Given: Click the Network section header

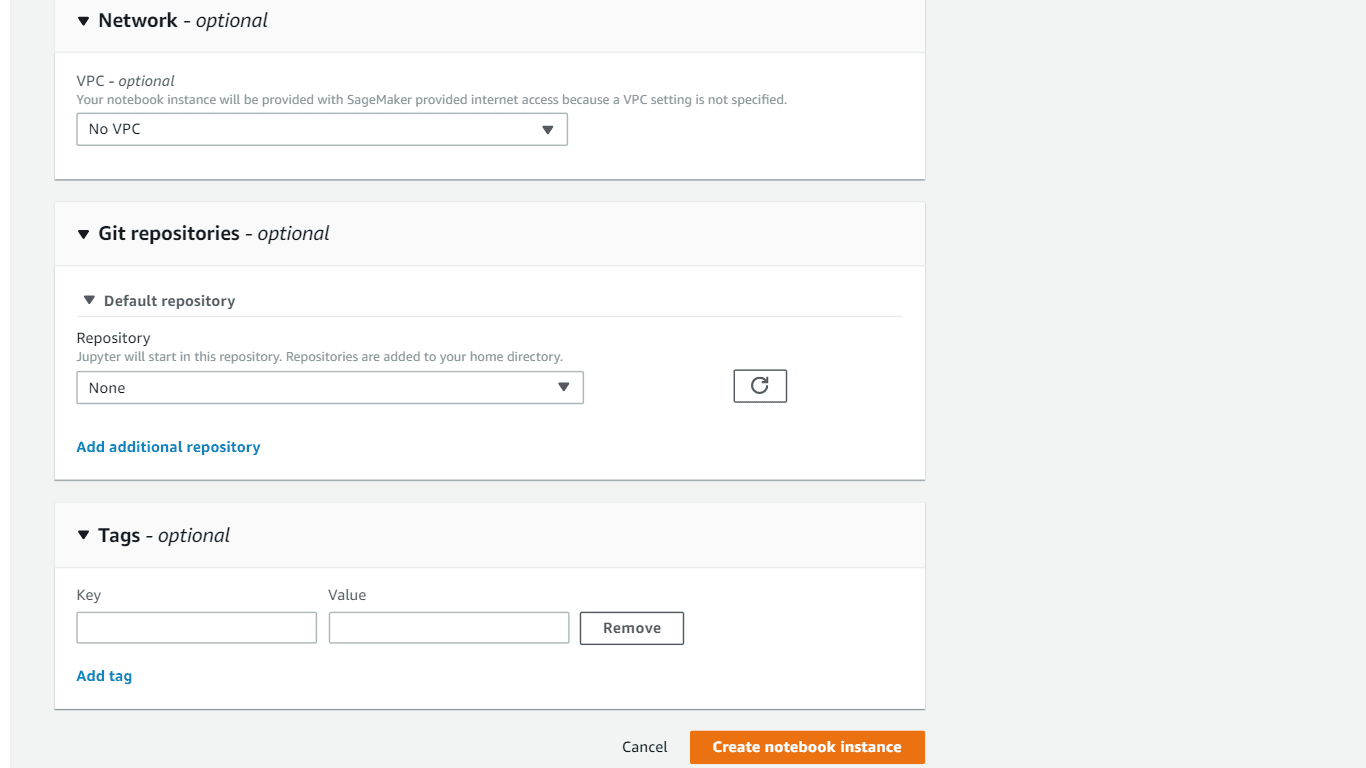Looking at the screenshot, I should [x=138, y=19].
